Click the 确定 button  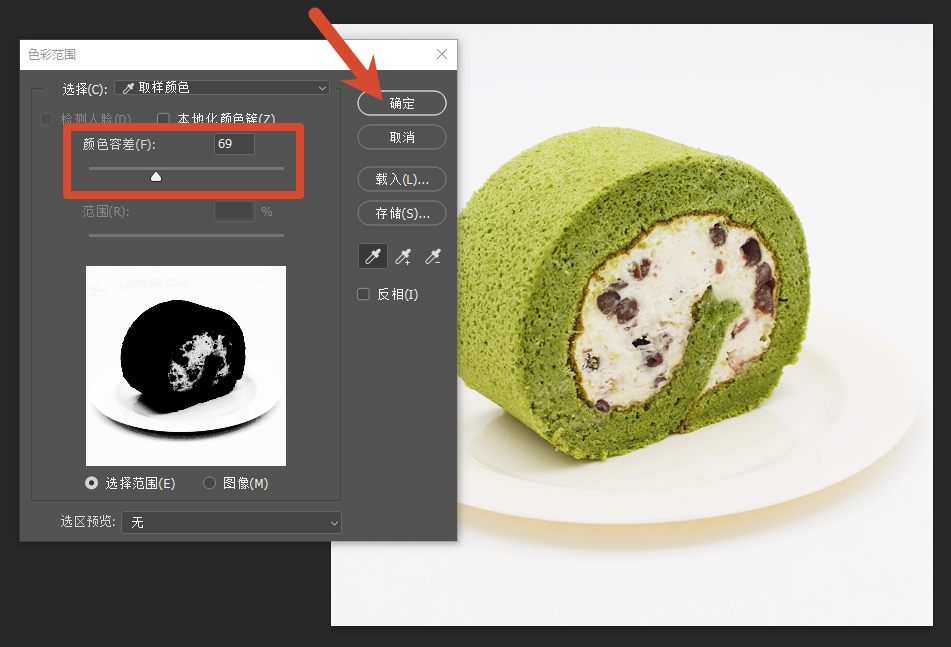402,103
